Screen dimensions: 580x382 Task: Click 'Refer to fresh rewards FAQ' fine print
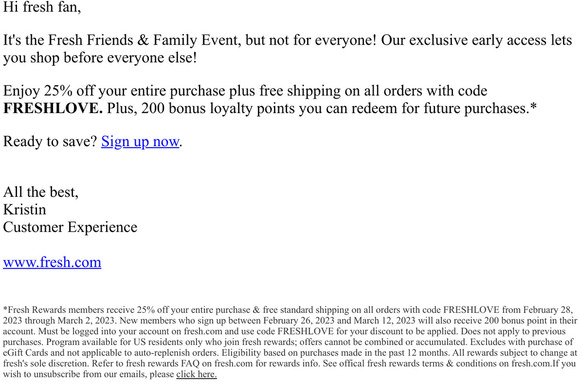[x=146, y=363]
